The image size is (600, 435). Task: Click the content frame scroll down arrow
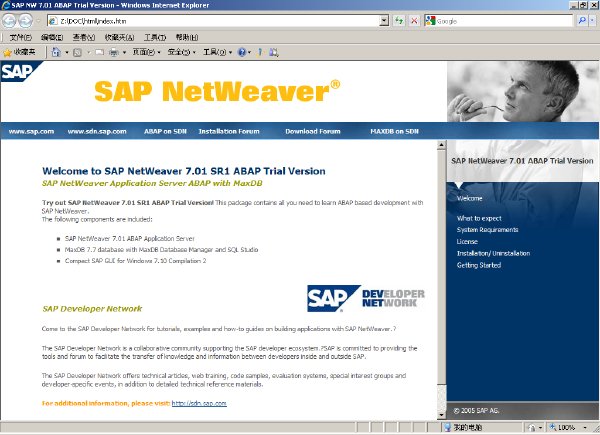[441, 415]
